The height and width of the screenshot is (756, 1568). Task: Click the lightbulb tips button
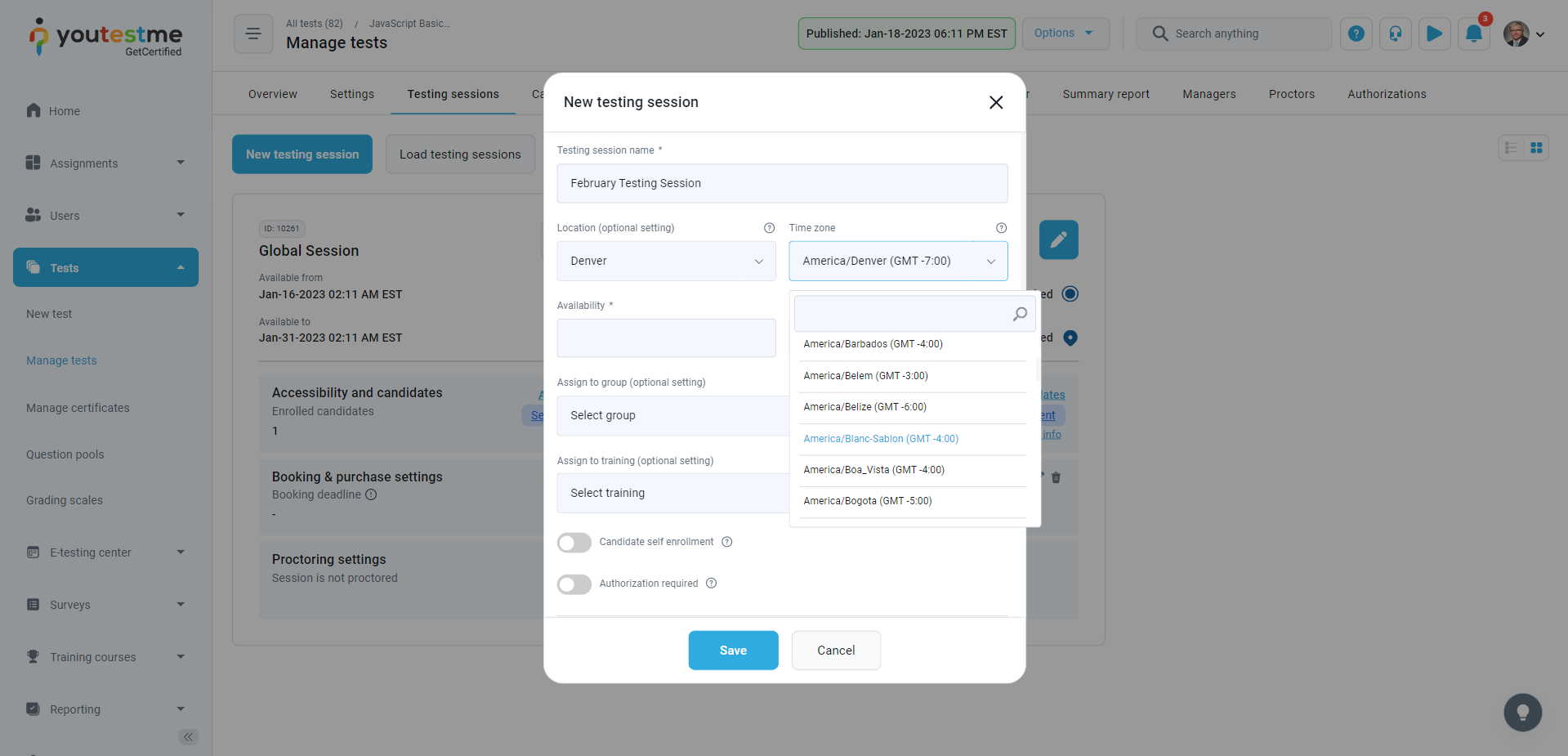[1522, 713]
